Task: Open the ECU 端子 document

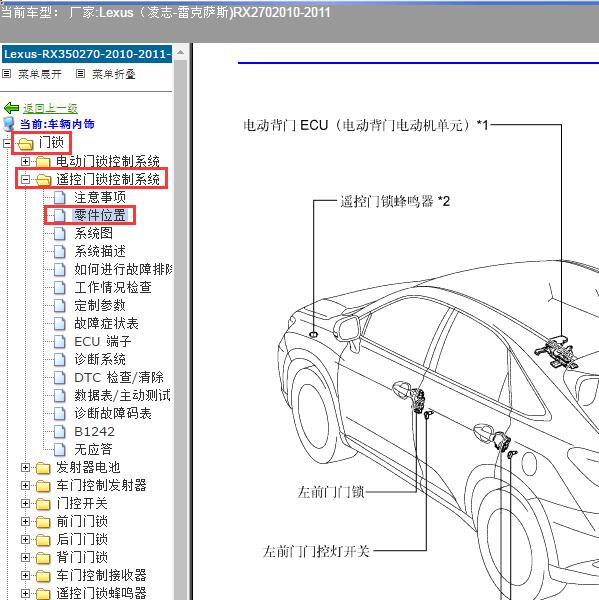Action: [x=103, y=341]
